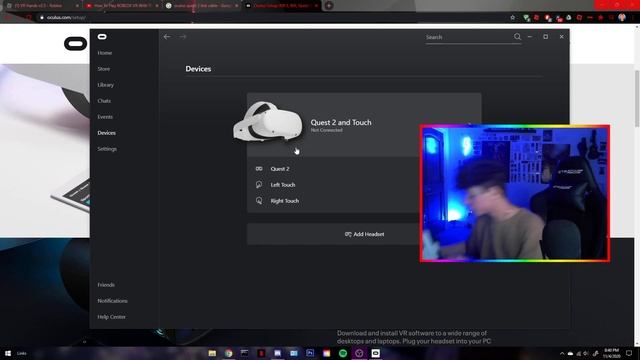Click the Oculus logo on the browser page

coord(76,44)
